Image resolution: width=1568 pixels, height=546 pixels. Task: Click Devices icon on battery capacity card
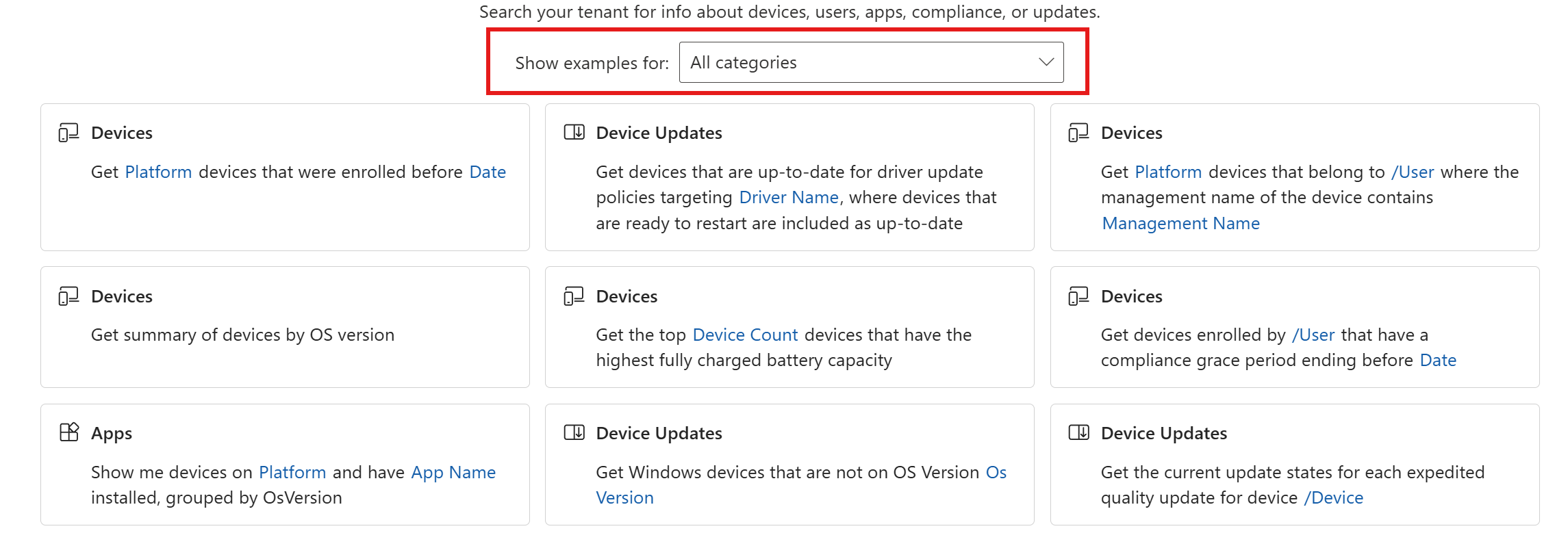(x=574, y=296)
